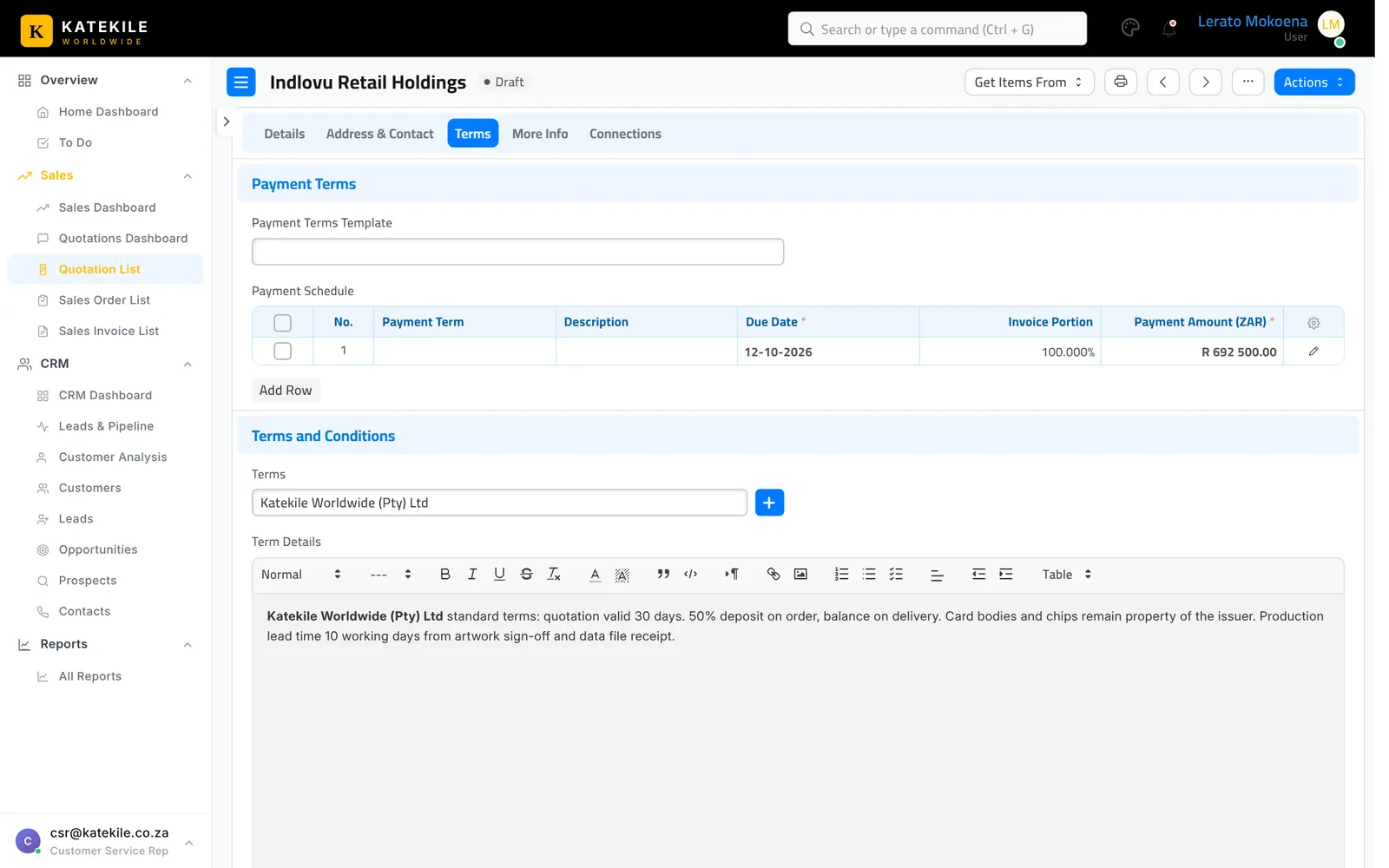Check row 1 checkbox in Payment Schedule
Image resolution: width=1389 pixels, height=868 pixels.
click(x=282, y=352)
